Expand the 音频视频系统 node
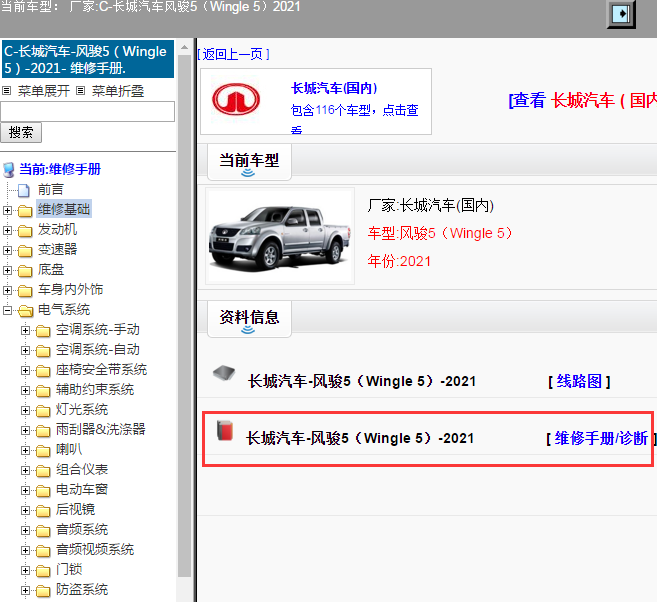This screenshot has width=657, height=602. (25, 550)
